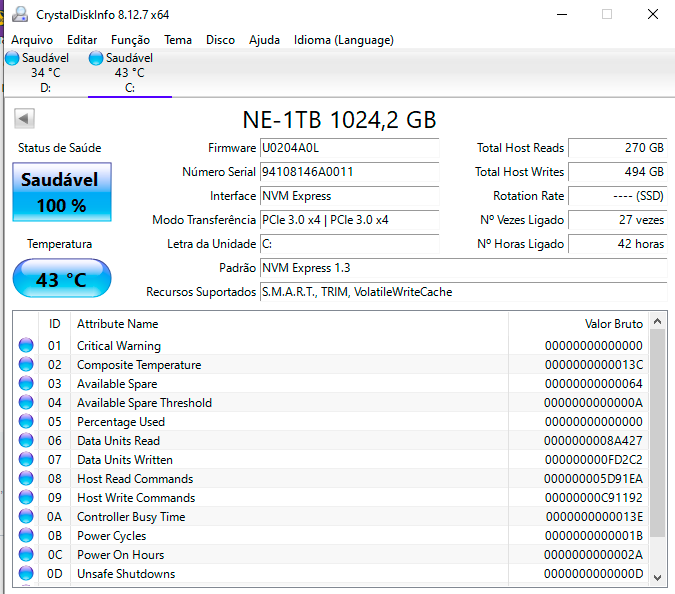Open the Editar menu
This screenshot has height=594, width=675.
click(82, 40)
